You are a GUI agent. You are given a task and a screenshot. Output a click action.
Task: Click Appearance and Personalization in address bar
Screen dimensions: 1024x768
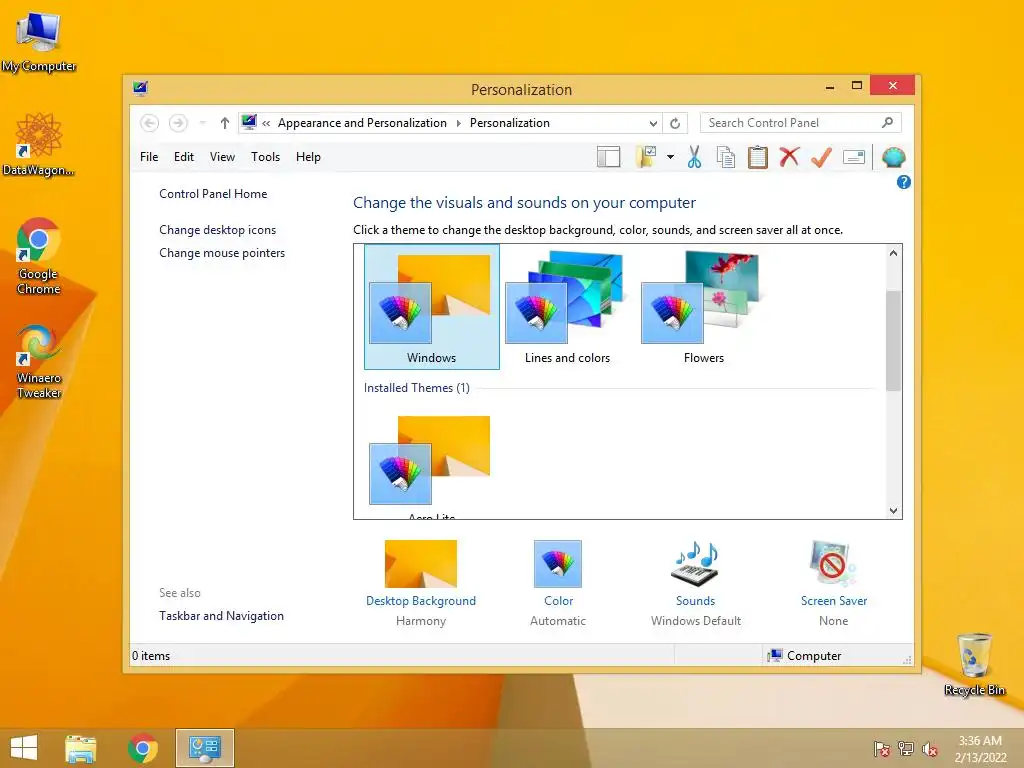click(362, 123)
